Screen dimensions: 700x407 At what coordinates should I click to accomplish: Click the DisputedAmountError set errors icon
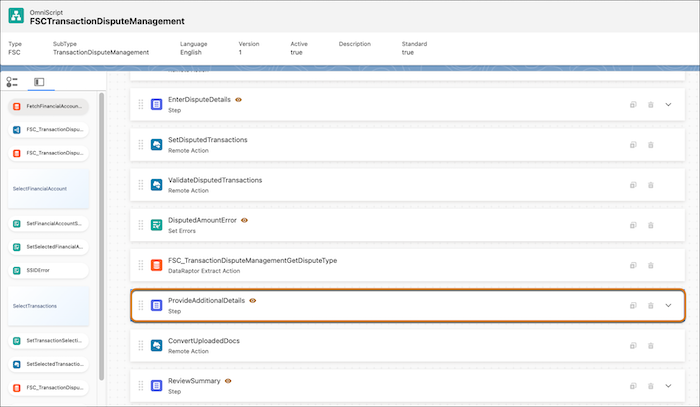pos(156,225)
